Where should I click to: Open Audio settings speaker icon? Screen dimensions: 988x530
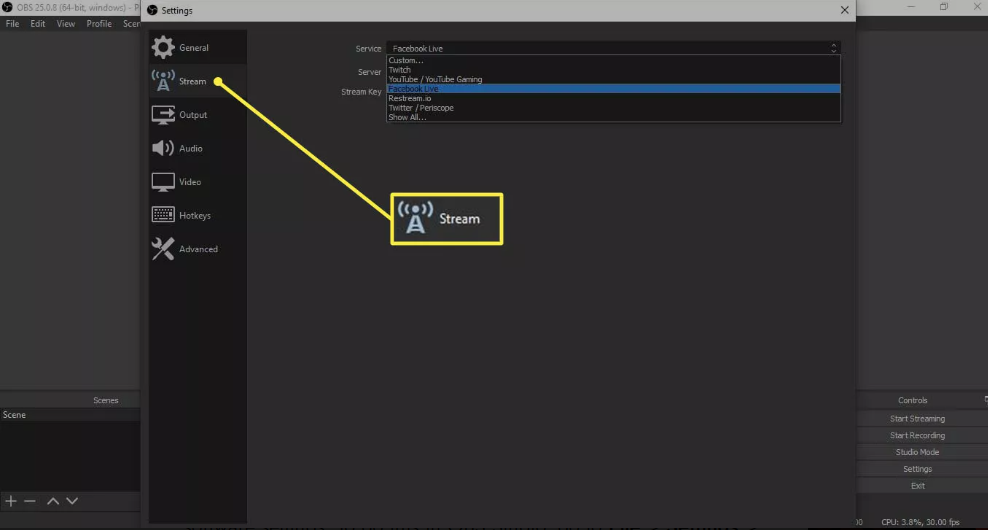pyautogui.click(x=163, y=148)
